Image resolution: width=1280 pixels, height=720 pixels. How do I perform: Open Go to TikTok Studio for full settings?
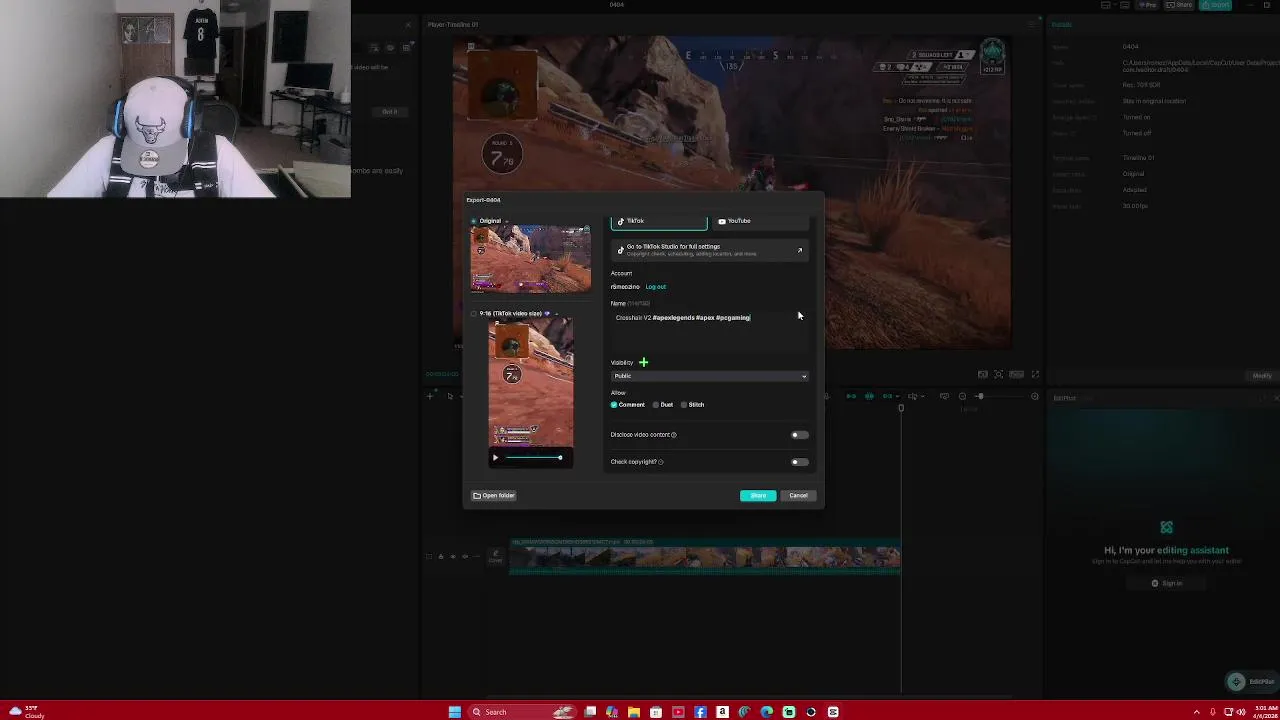pyautogui.click(x=710, y=250)
